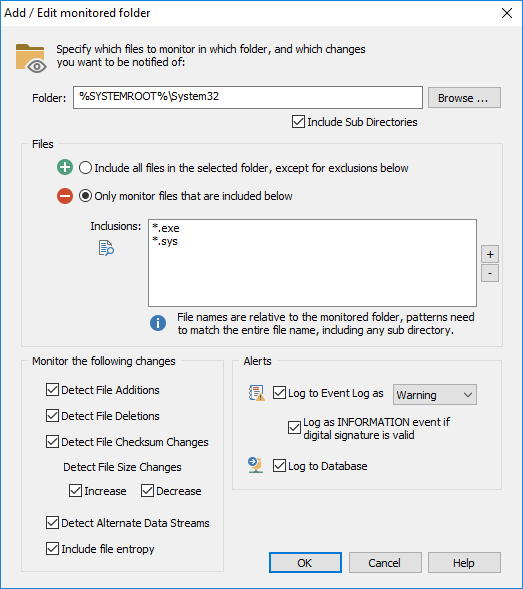Click the database logging icon
This screenshot has height=589, width=523.
coord(256,465)
